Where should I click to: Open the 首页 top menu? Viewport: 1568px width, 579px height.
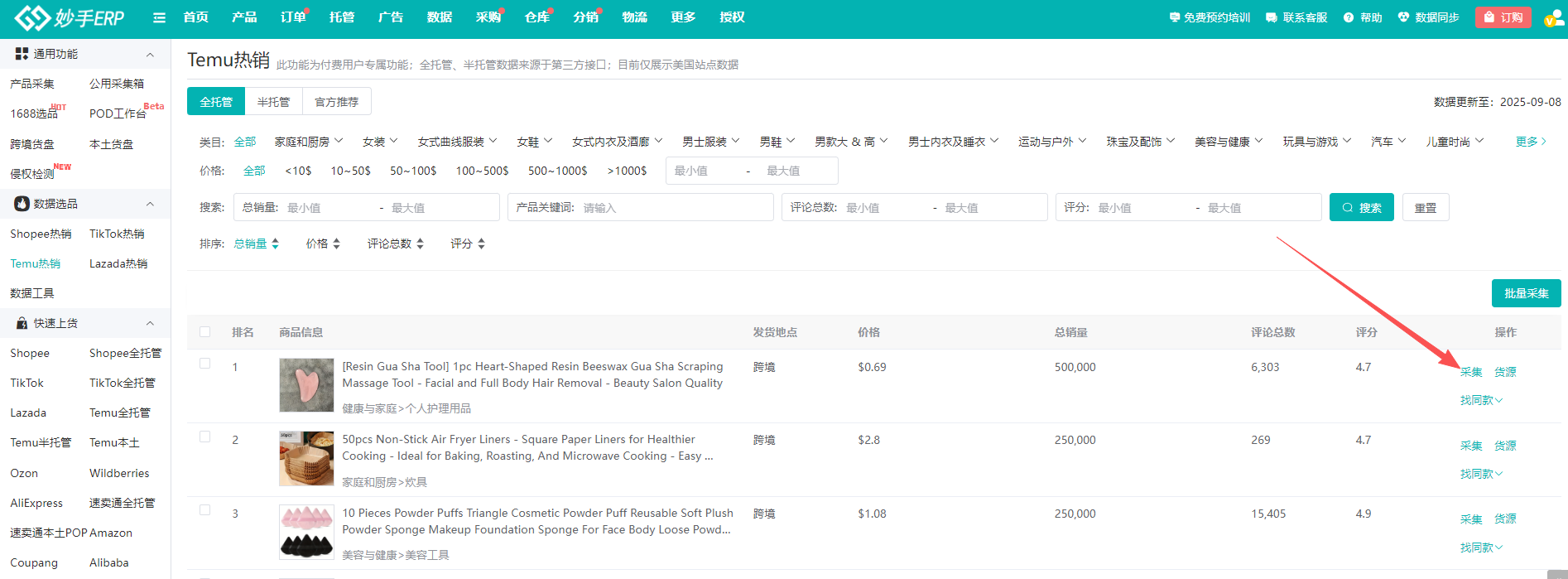tap(196, 17)
